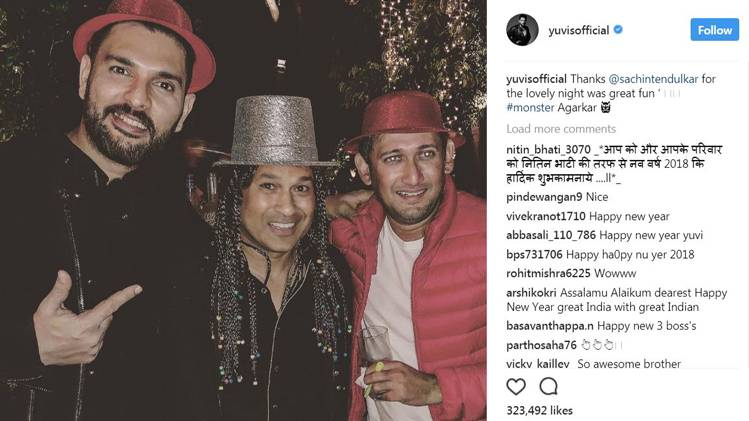Open vivekranot1710 profile link

(546, 216)
